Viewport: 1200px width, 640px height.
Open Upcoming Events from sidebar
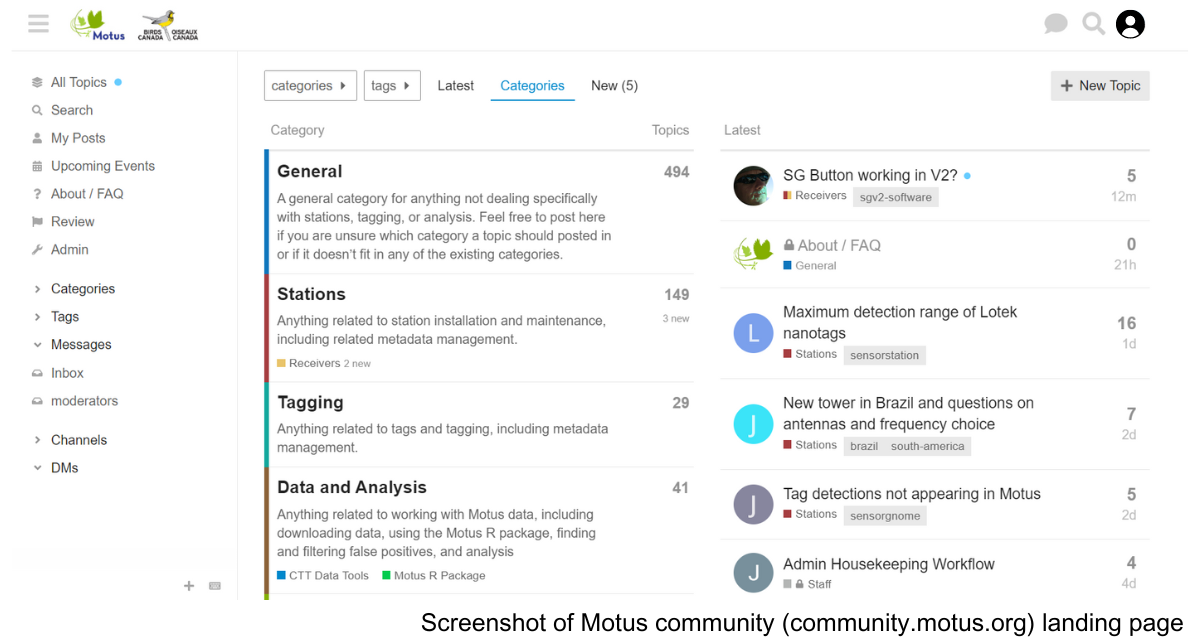click(102, 166)
